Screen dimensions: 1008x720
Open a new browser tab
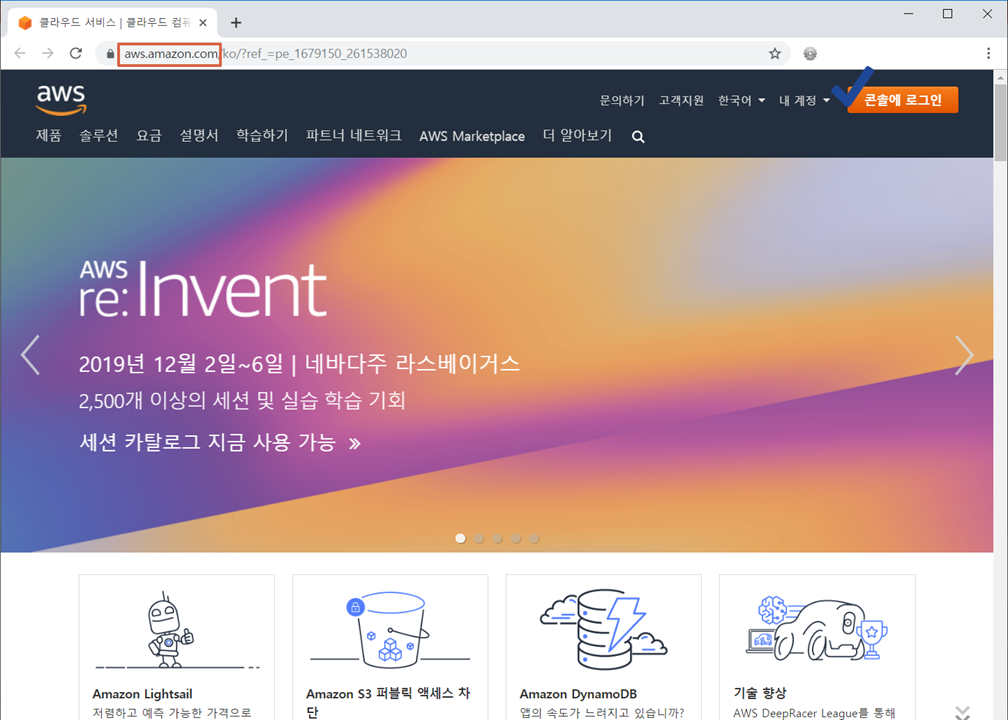(236, 22)
